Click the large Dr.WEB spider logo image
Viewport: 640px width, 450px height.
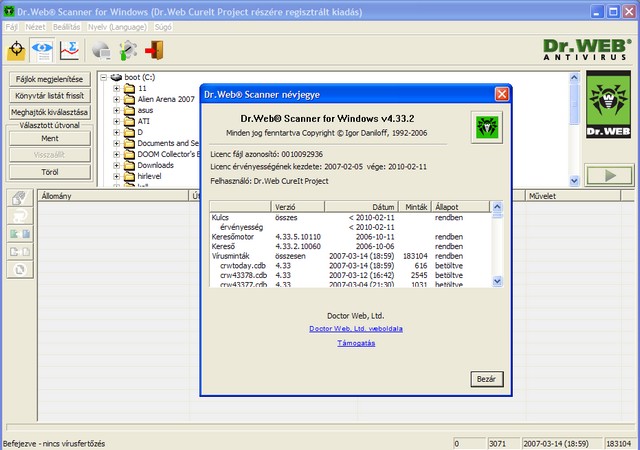pos(609,104)
